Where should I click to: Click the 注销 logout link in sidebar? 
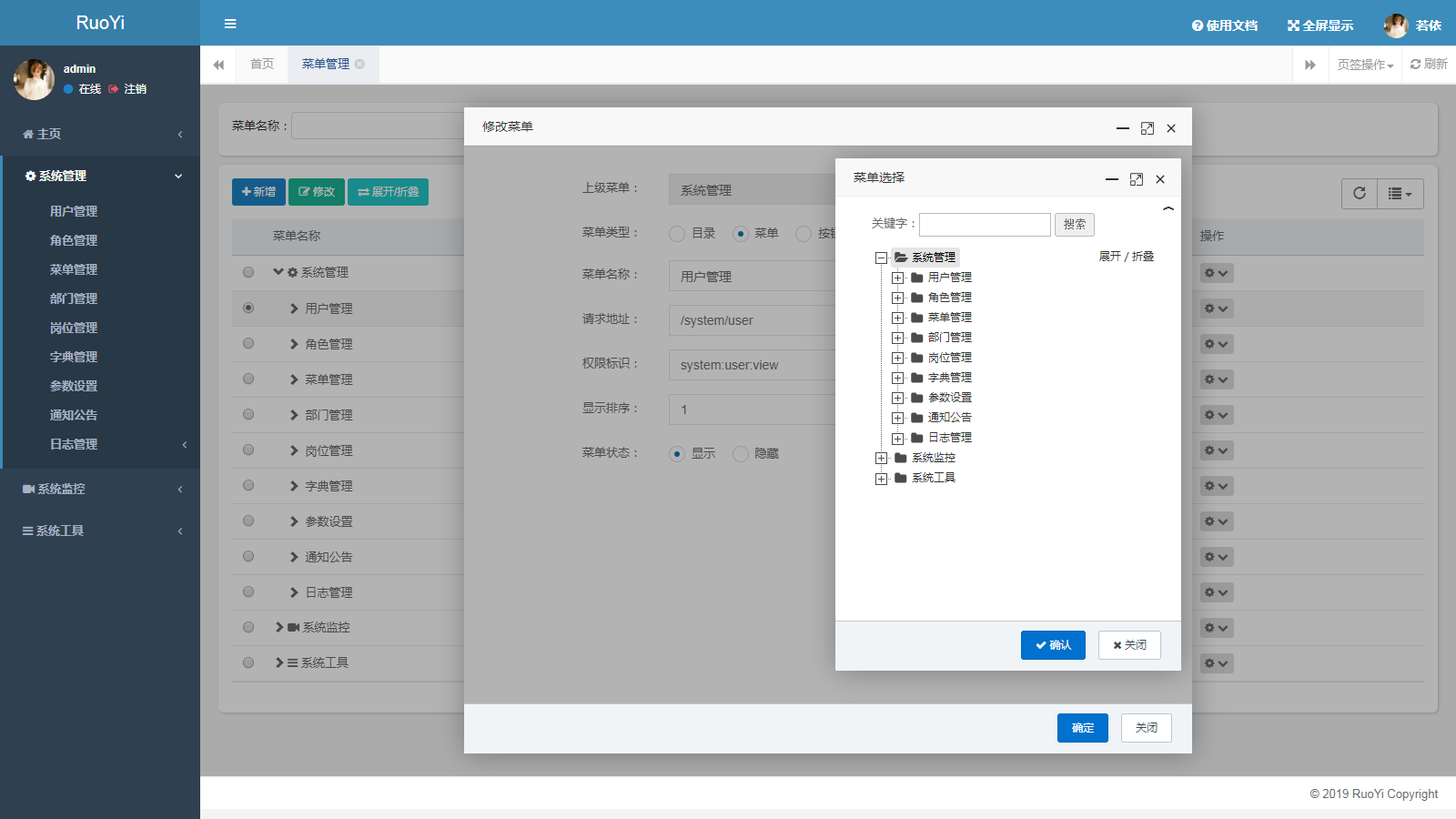(128, 89)
